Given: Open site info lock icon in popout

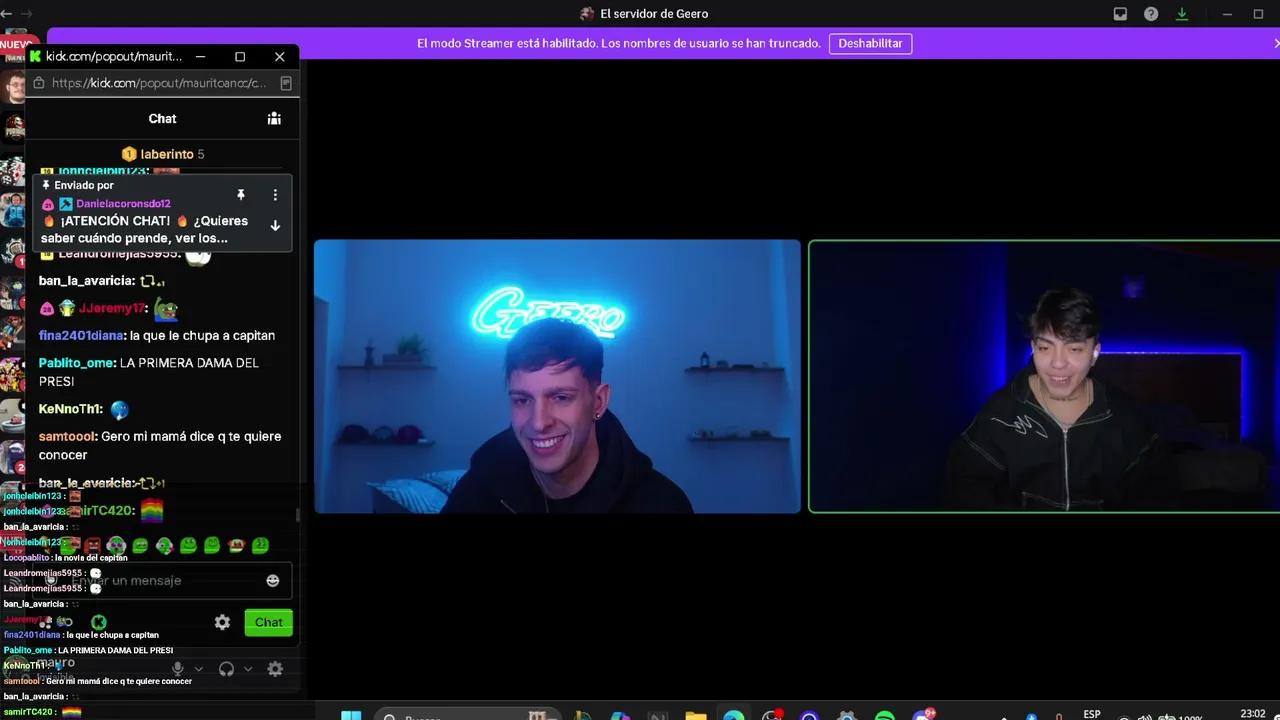Looking at the screenshot, I should (39, 83).
